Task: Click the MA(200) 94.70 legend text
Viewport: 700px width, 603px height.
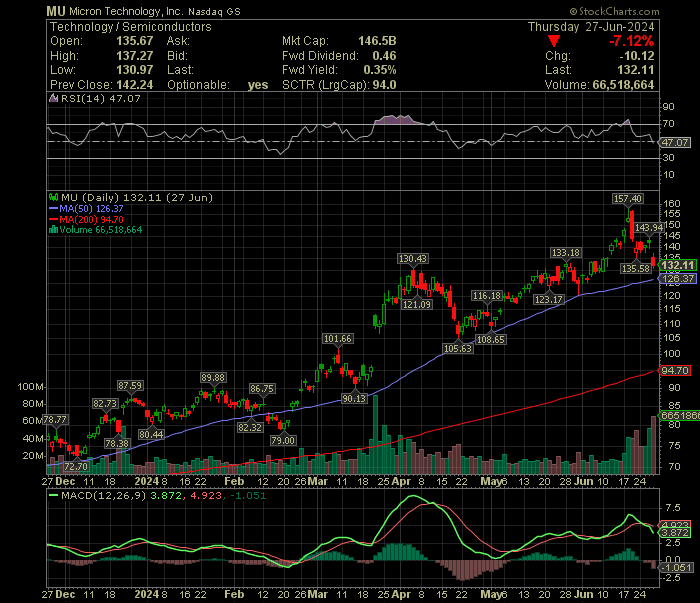Action: (91, 219)
